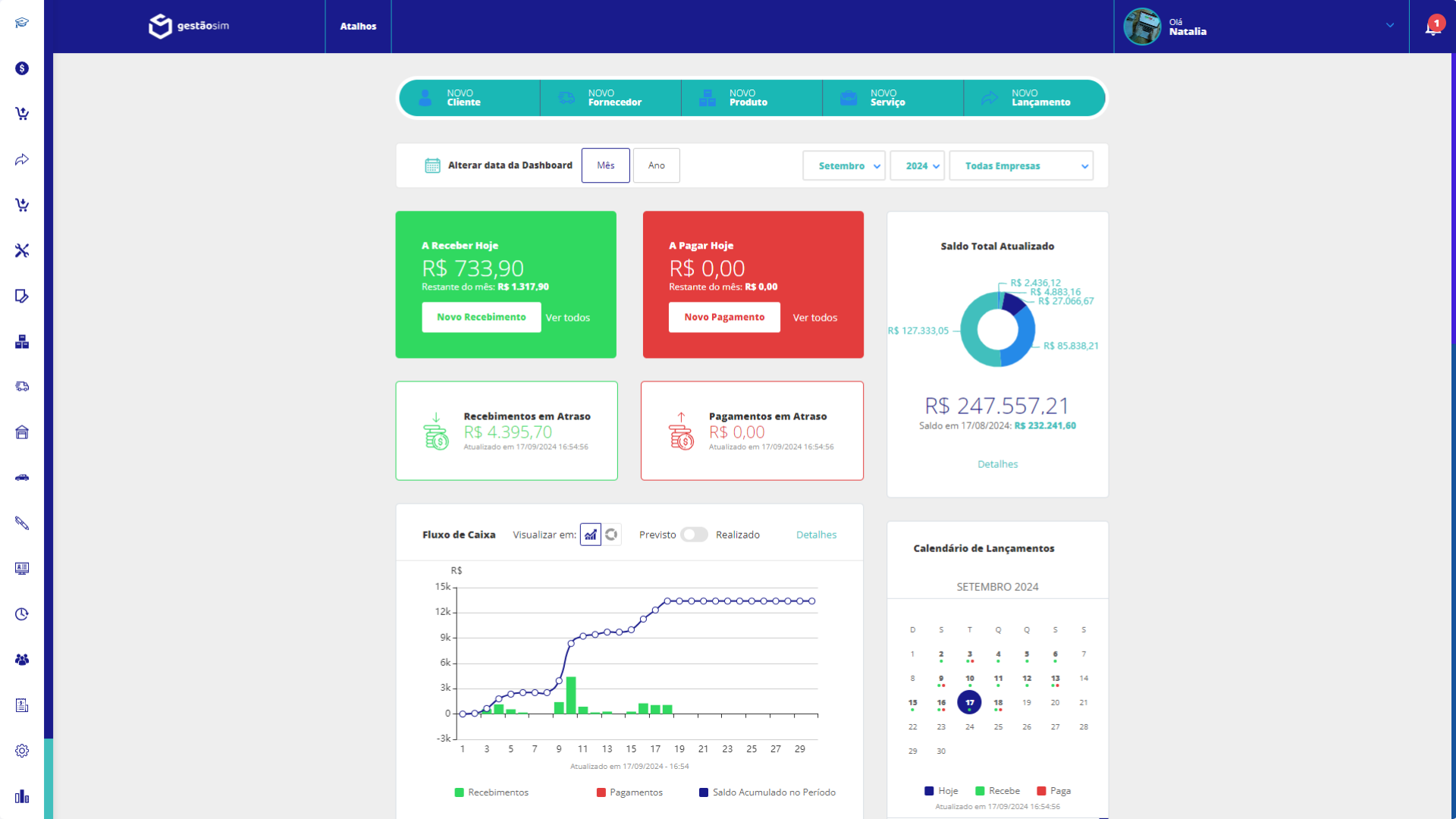
Task: Open the stacked boxes inventory sidebar icon
Action: [x=22, y=341]
